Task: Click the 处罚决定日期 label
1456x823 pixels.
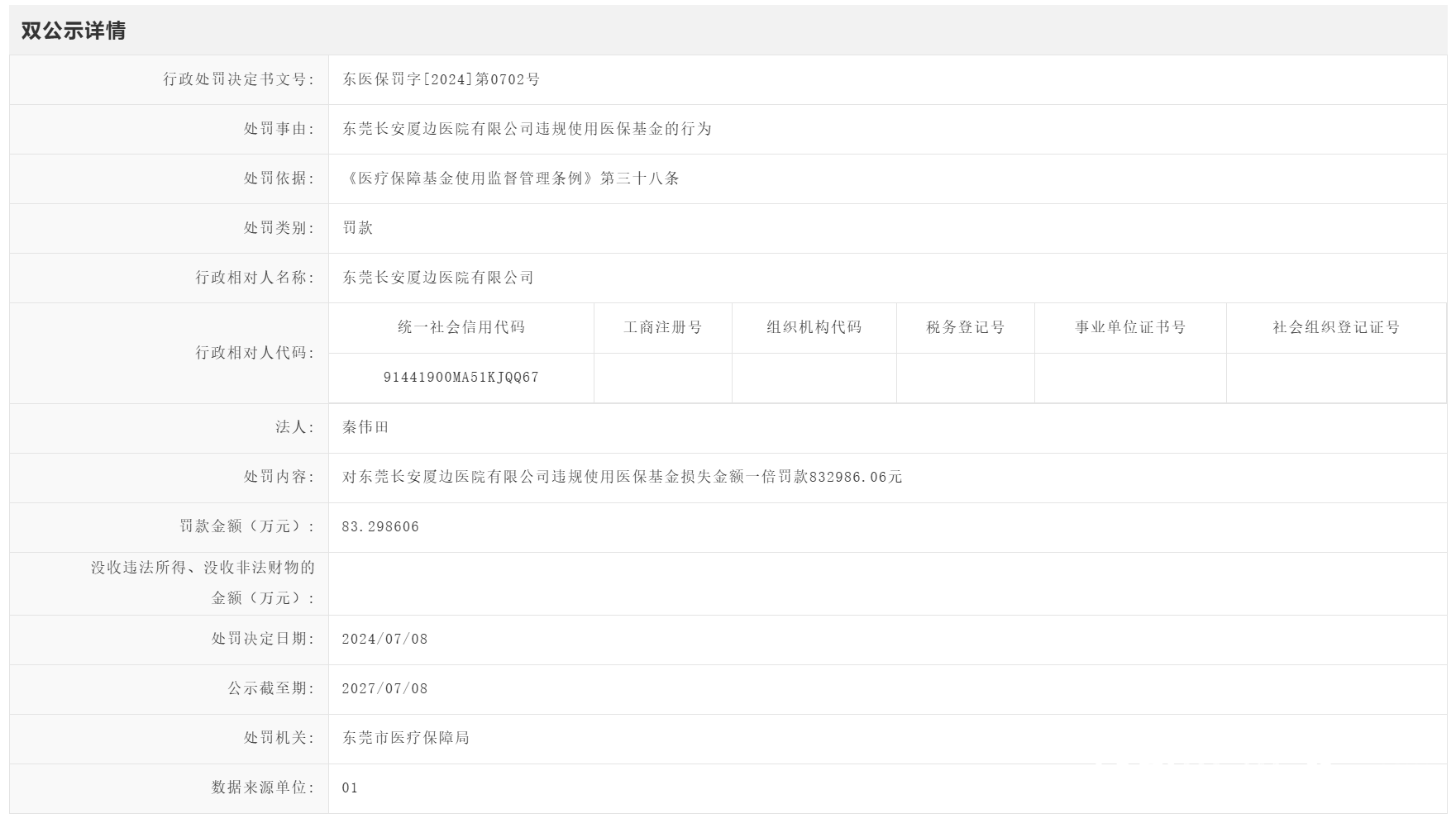Action: point(263,639)
